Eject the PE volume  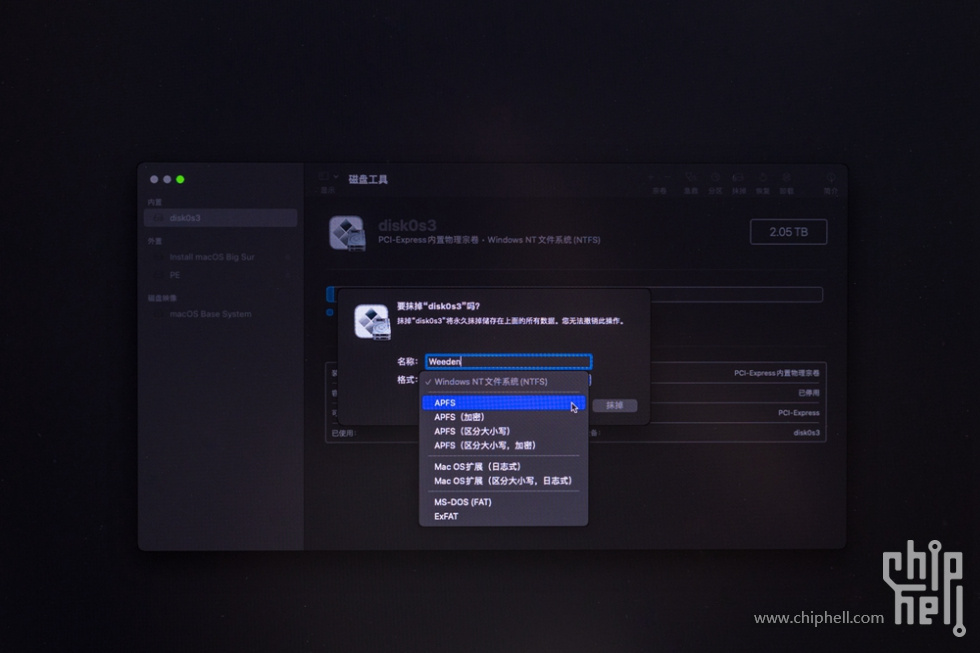coord(288,275)
